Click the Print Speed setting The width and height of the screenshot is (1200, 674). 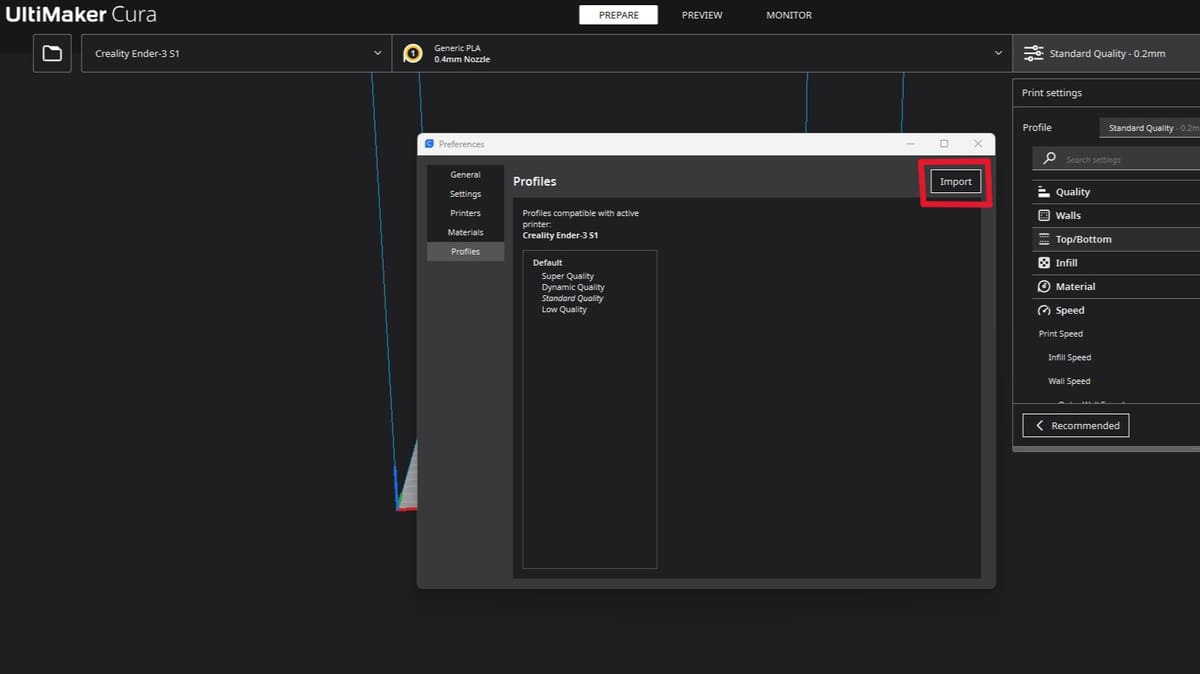pyautogui.click(x=1060, y=334)
